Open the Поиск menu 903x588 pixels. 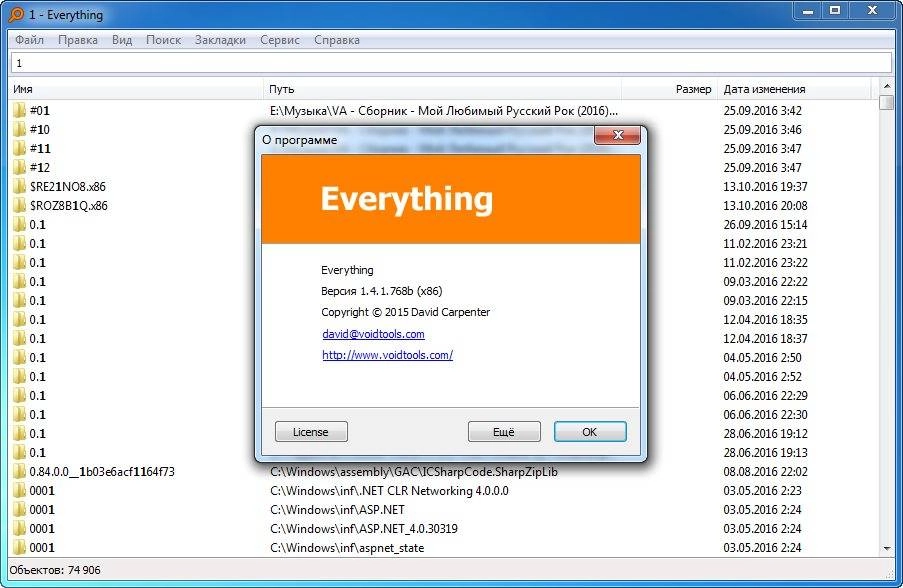click(x=164, y=40)
